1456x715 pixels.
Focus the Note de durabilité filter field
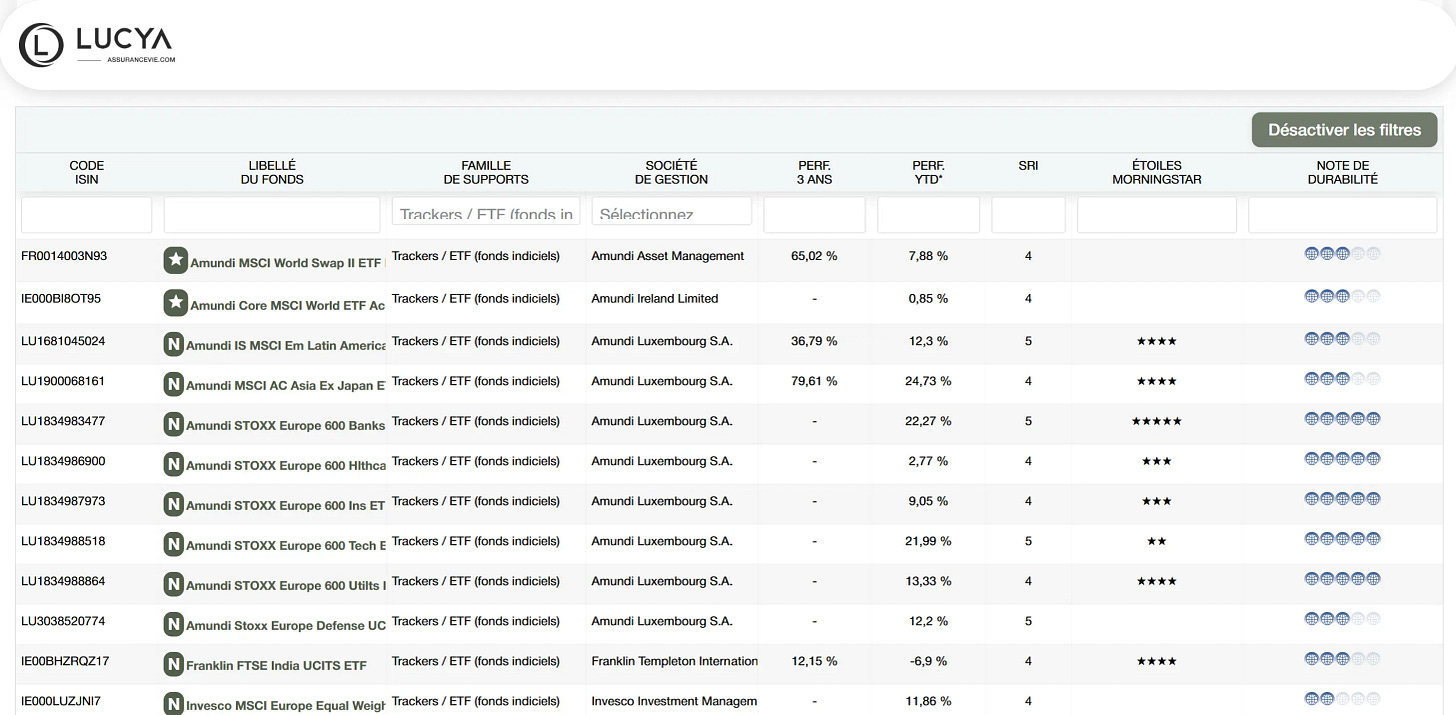point(1342,215)
